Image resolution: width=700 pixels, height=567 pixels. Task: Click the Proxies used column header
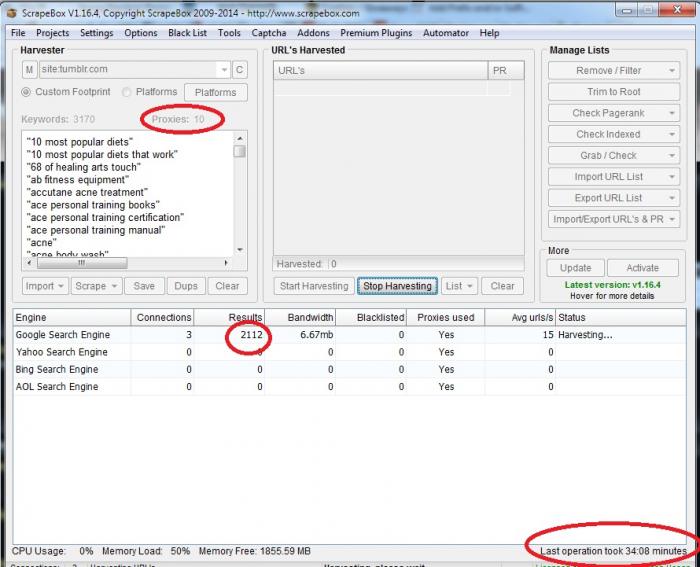446,317
